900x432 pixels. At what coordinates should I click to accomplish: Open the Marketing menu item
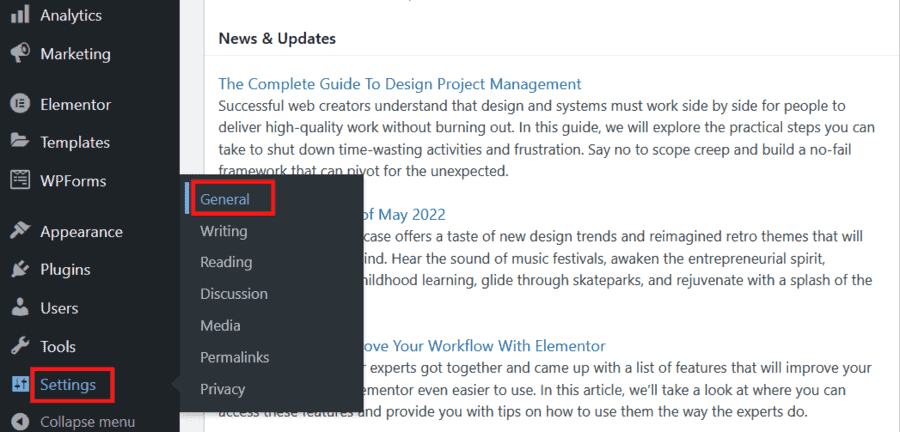coord(75,54)
